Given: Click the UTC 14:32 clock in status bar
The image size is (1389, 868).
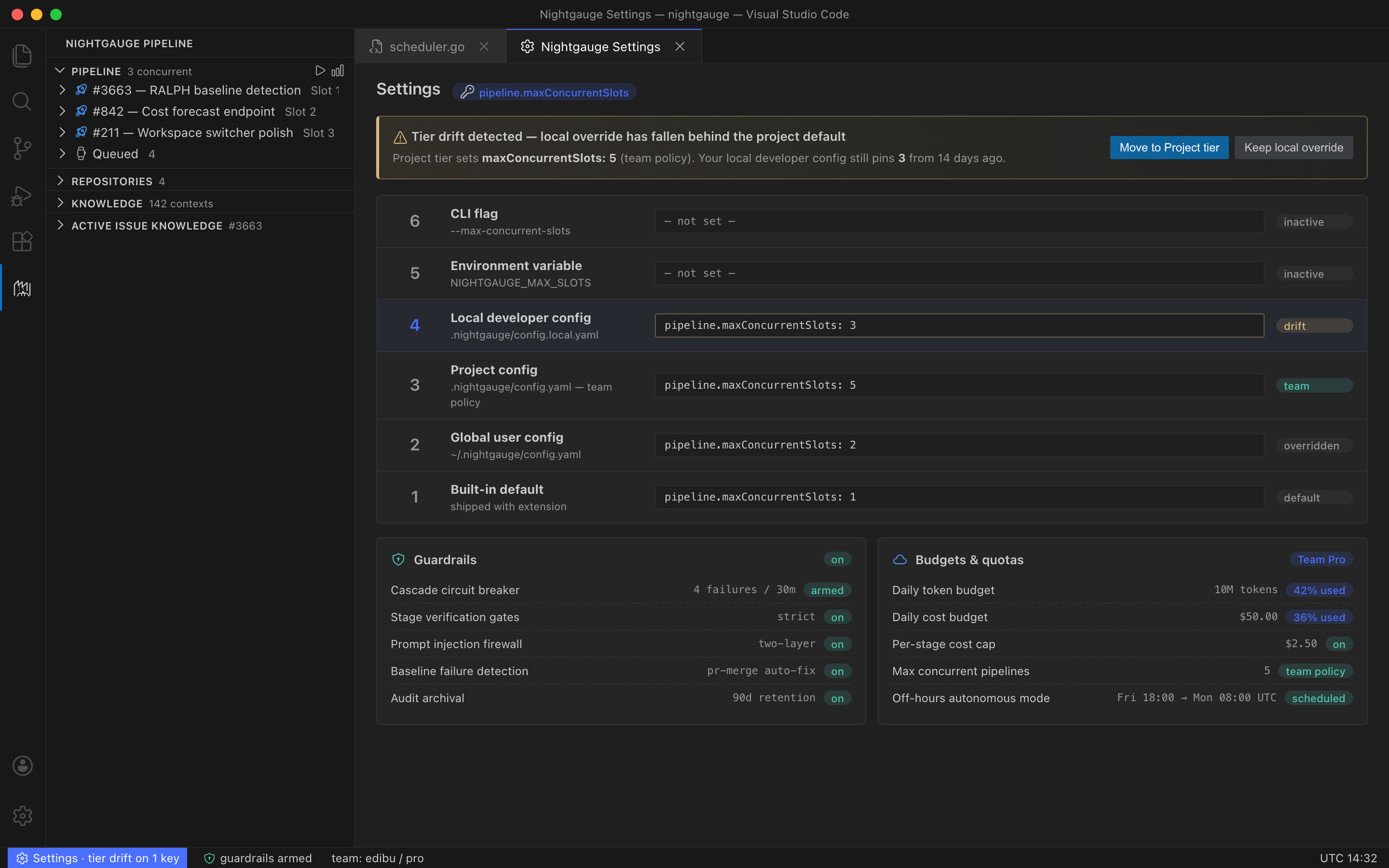Looking at the screenshot, I should 1348,858.
